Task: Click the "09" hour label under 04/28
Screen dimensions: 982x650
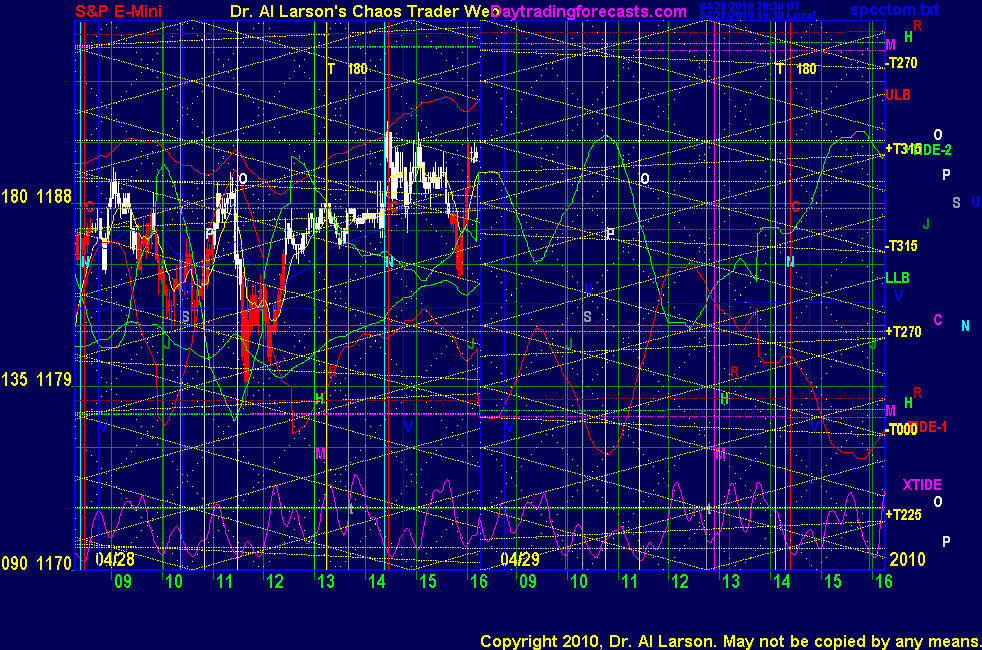Action: click(x=123, y=582)
